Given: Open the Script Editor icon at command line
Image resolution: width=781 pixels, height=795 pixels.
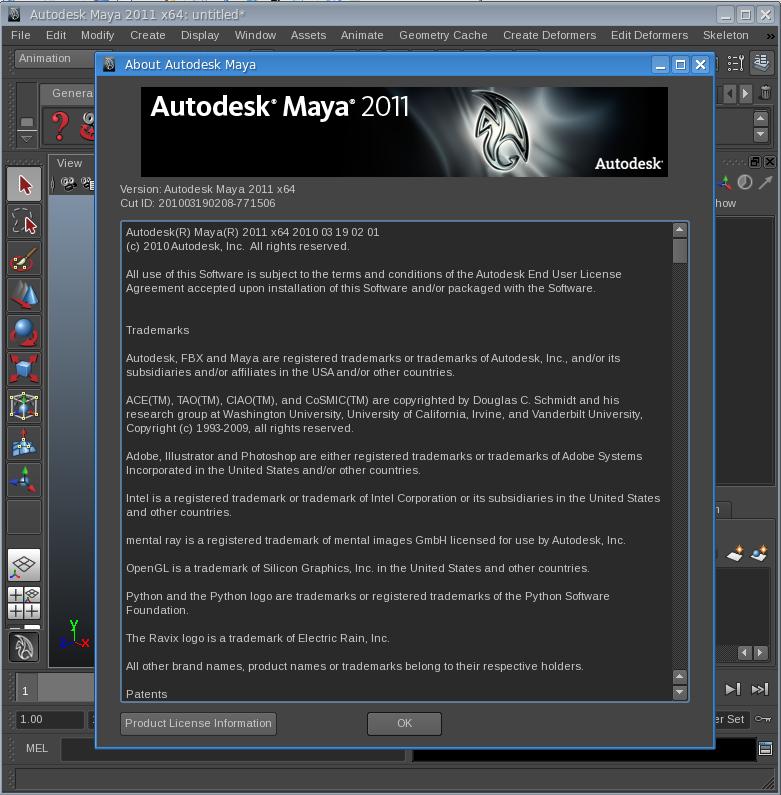Looking at the screenshot, I should pos(765,748).
